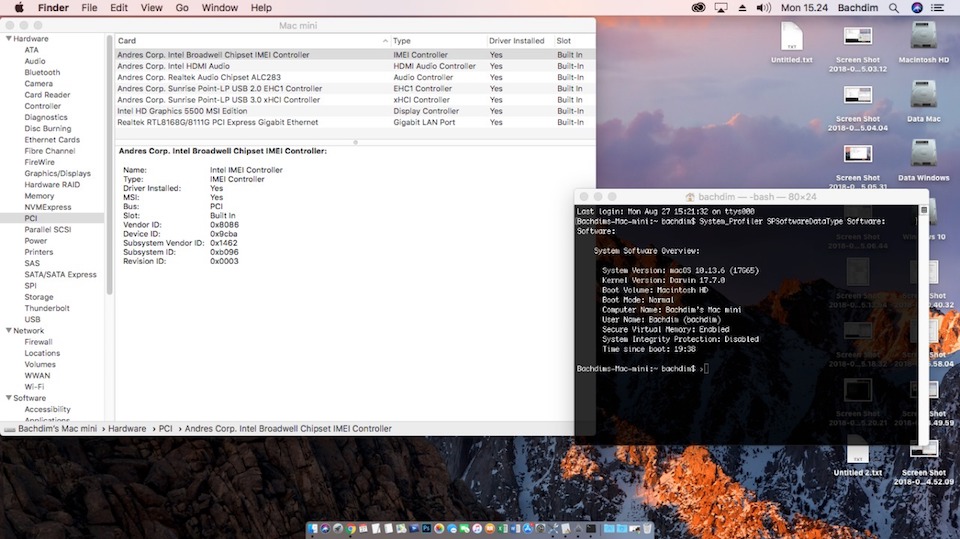Select Thunderbolt in the Hardware sidebar
Viewport: 960px width, 539px height.
(x=46, y=308)
